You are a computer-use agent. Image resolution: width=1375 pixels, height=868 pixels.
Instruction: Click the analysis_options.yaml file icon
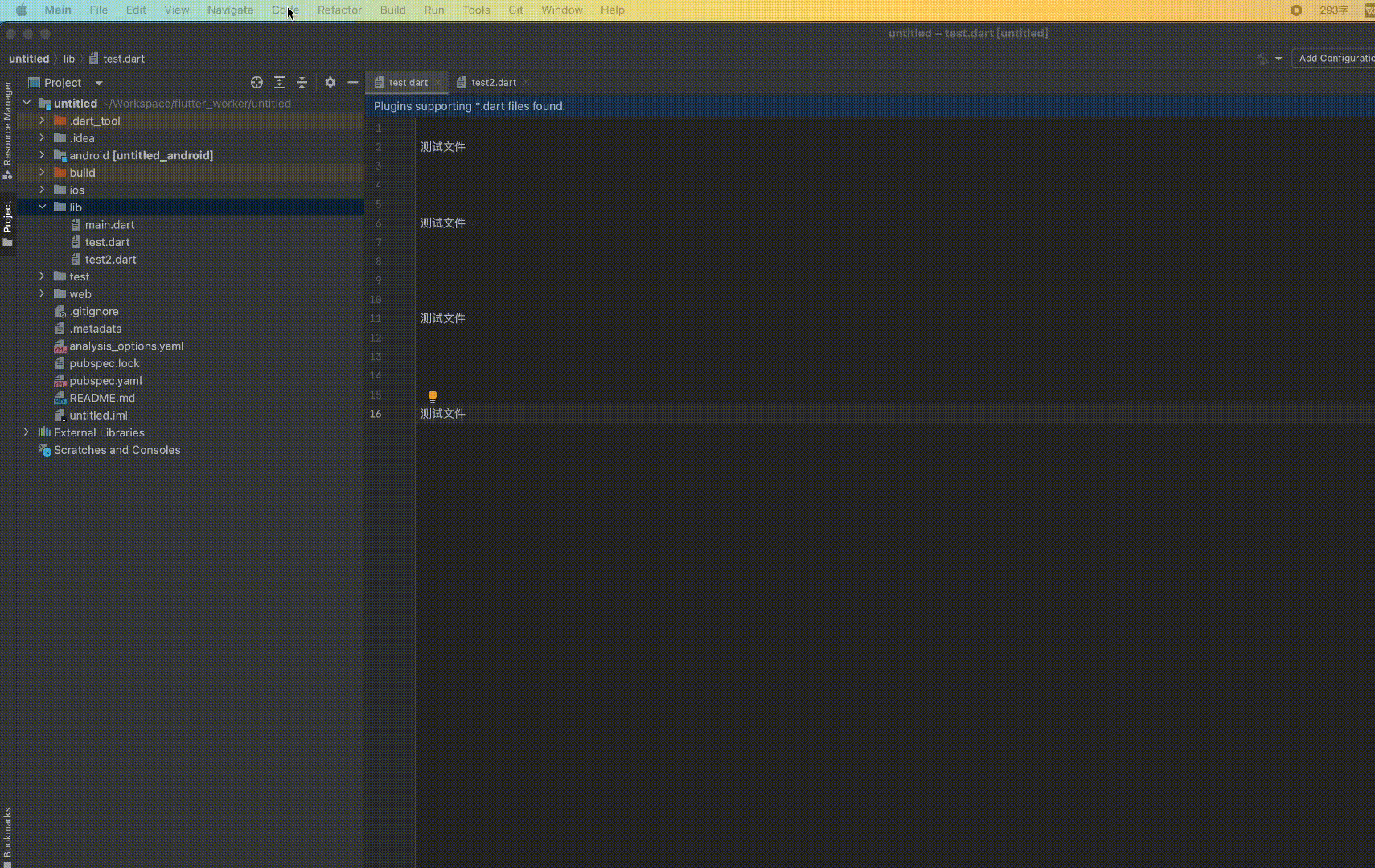tap(60, 346)
